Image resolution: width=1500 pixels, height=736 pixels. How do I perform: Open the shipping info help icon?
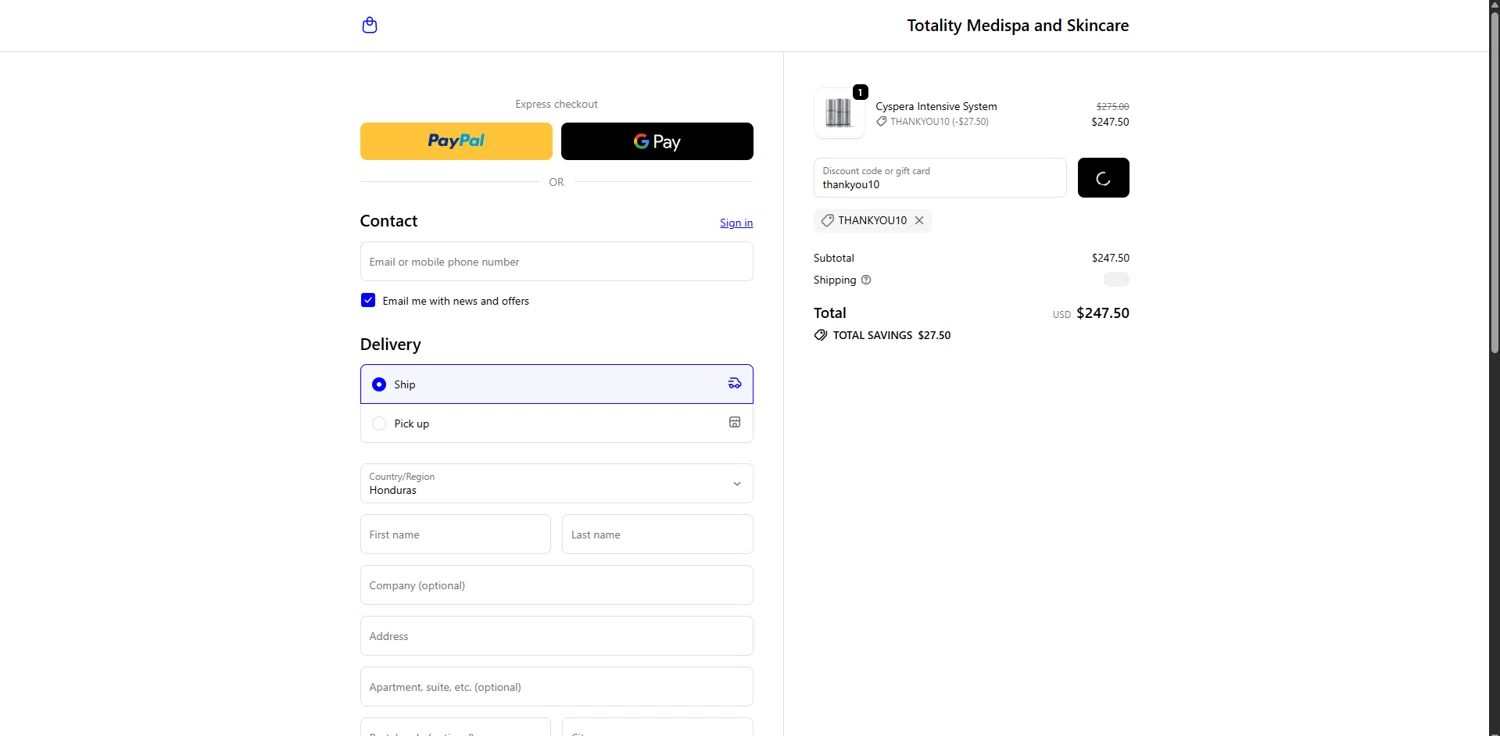click(x=866, y=280)
